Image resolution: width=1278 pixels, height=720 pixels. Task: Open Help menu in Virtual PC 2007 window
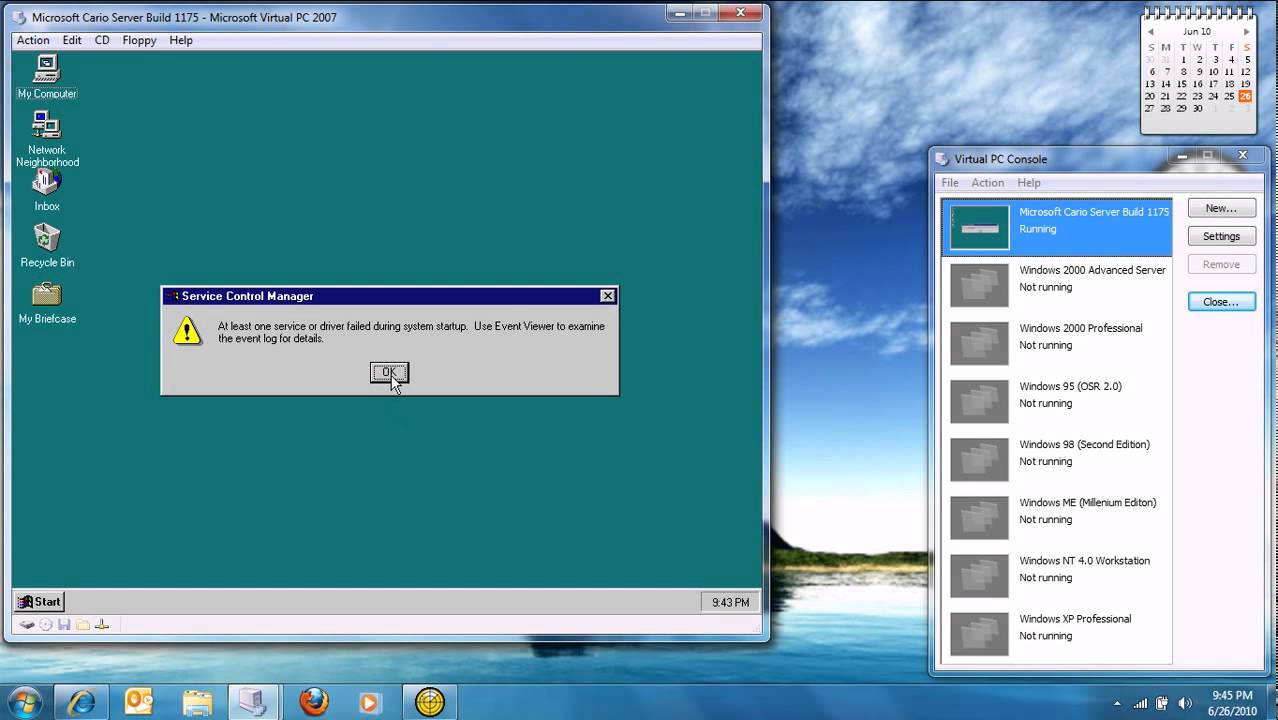(x=181, y=40)
